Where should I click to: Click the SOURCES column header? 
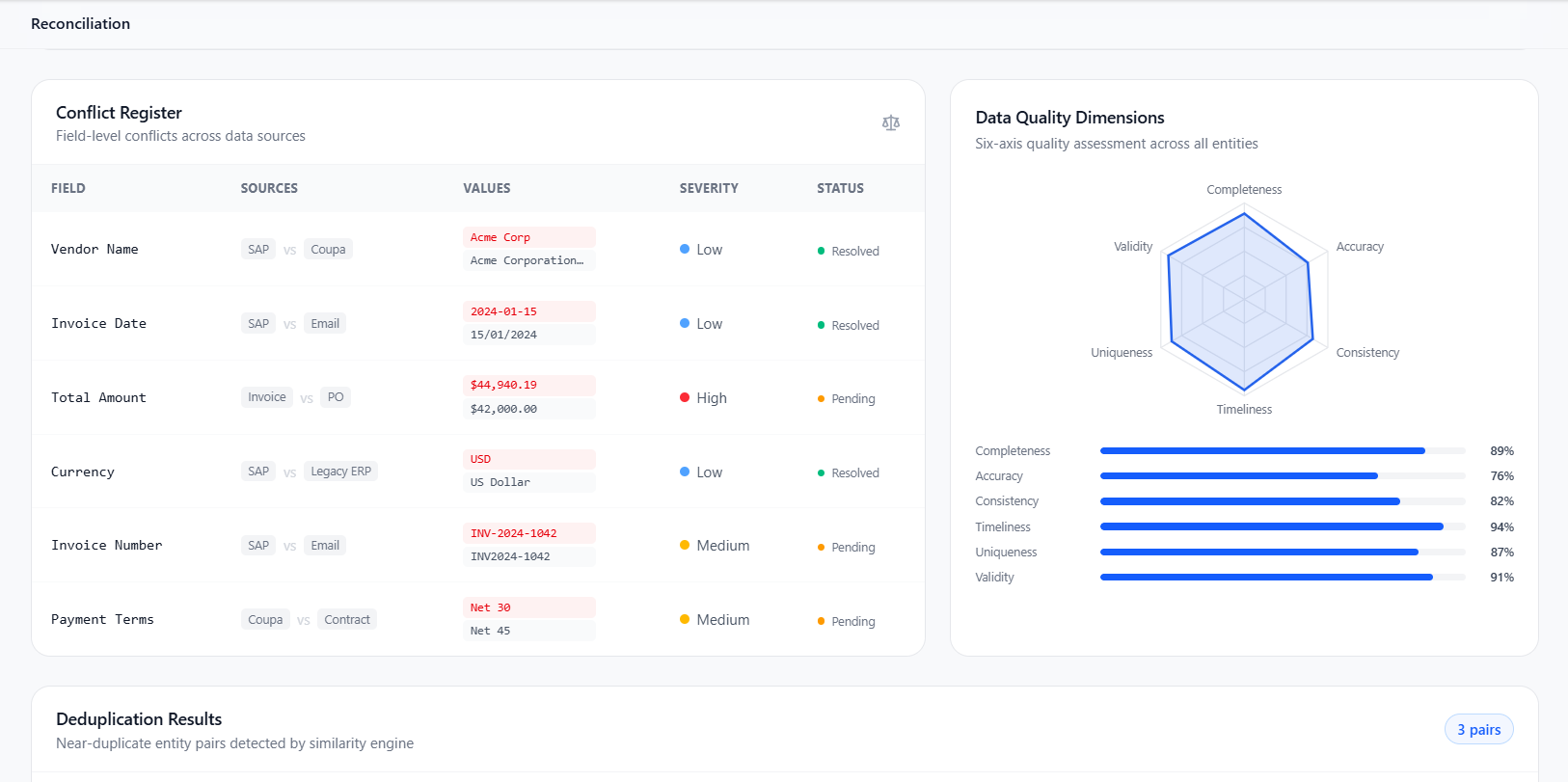[269, 188]
